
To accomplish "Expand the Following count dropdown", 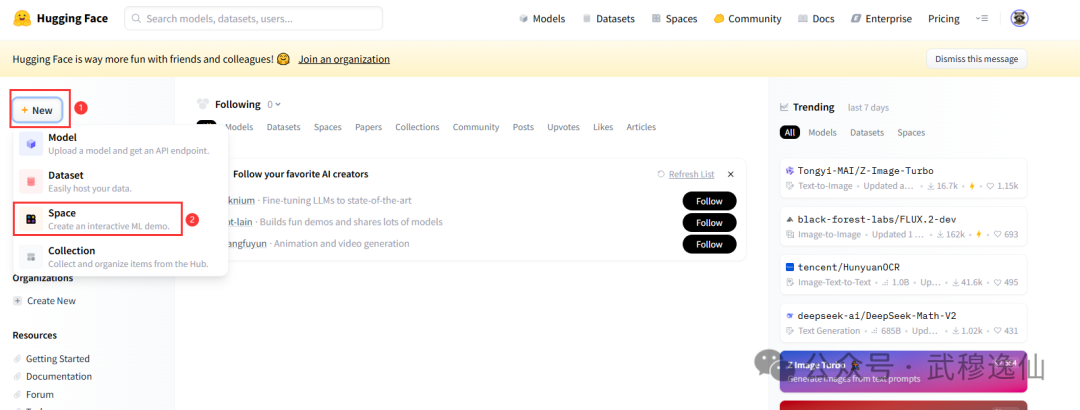I will coord(274,105).
